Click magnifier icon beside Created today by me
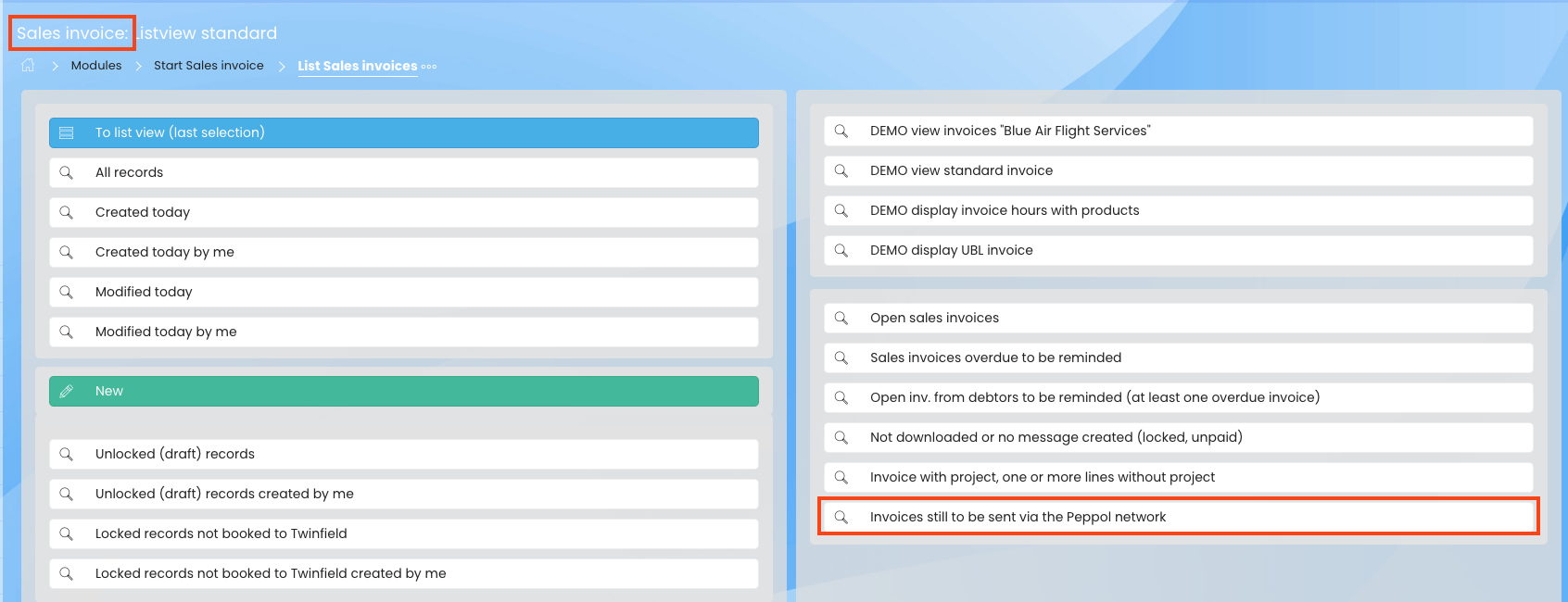This screenshot has width=1568, height=602. point(67,252)
